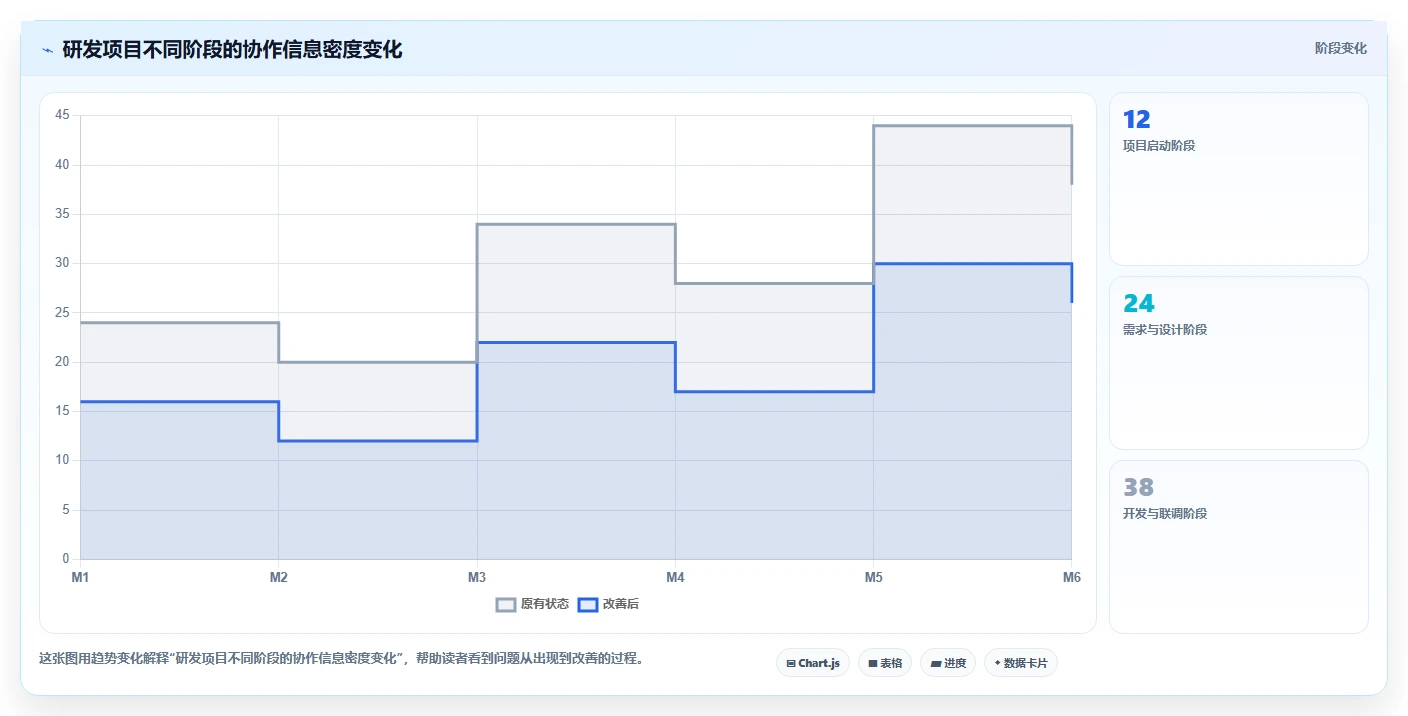This screenshot has width=1408, height=716.
Task: Click the y-axis value 45
Action: click(62, 115)
